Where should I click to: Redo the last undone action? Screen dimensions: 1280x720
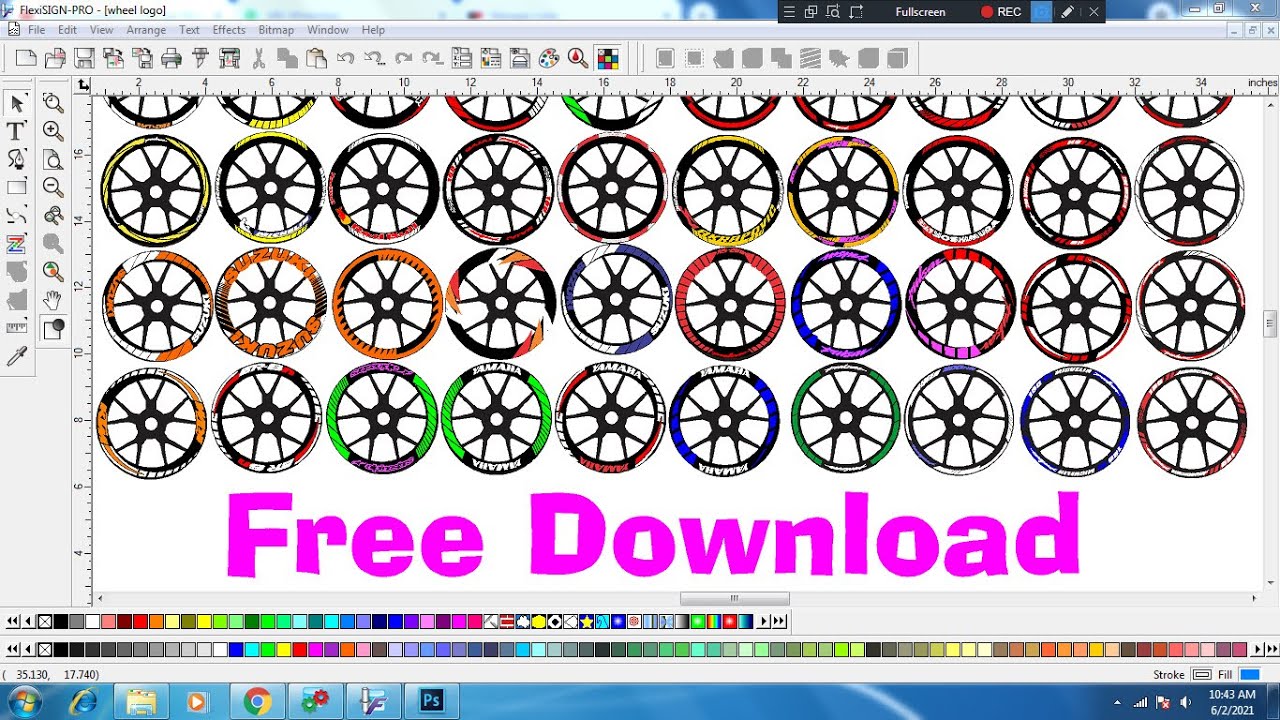point(403,58)
